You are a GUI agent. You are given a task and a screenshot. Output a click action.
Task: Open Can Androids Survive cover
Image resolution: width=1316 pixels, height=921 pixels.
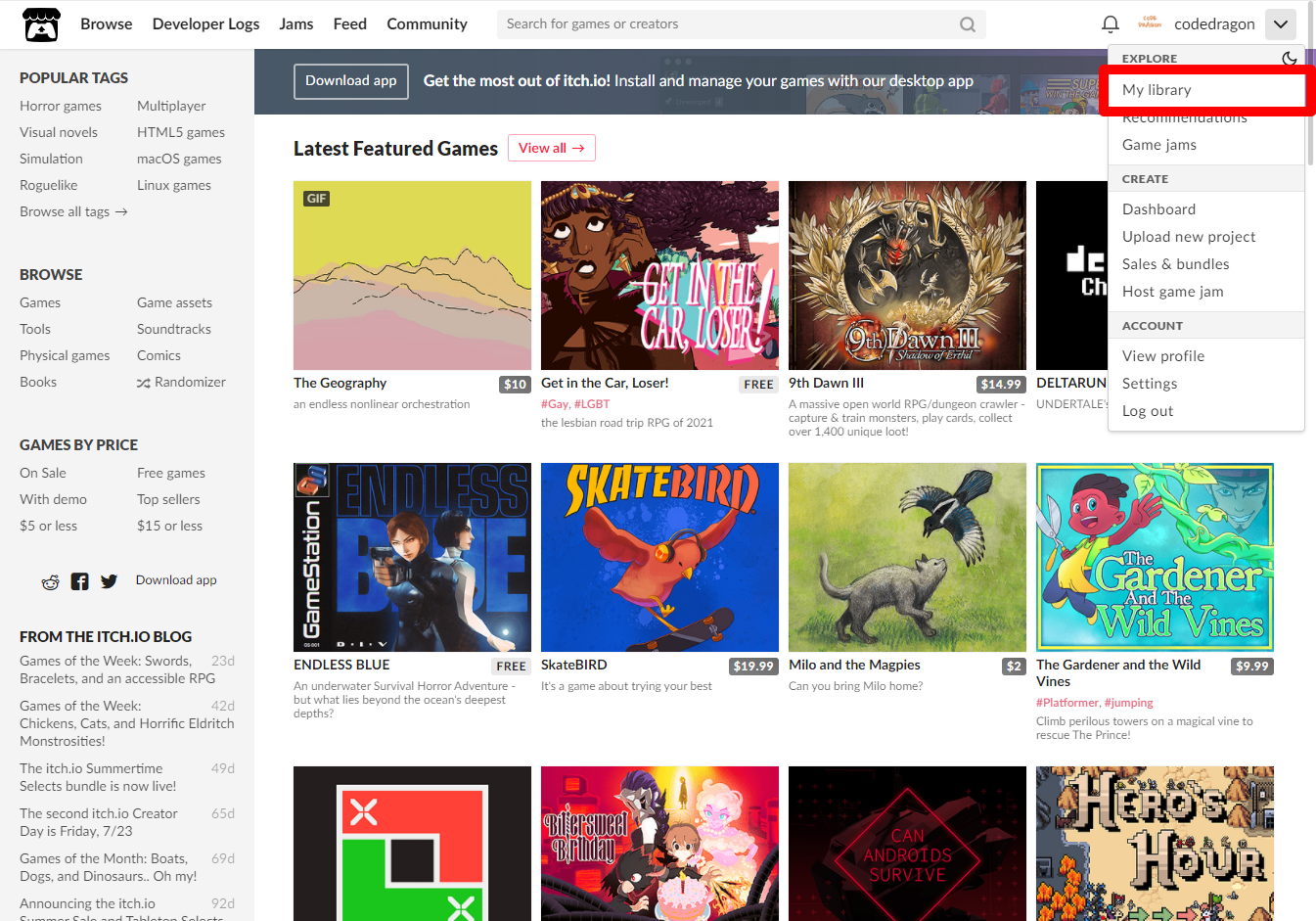907,844
